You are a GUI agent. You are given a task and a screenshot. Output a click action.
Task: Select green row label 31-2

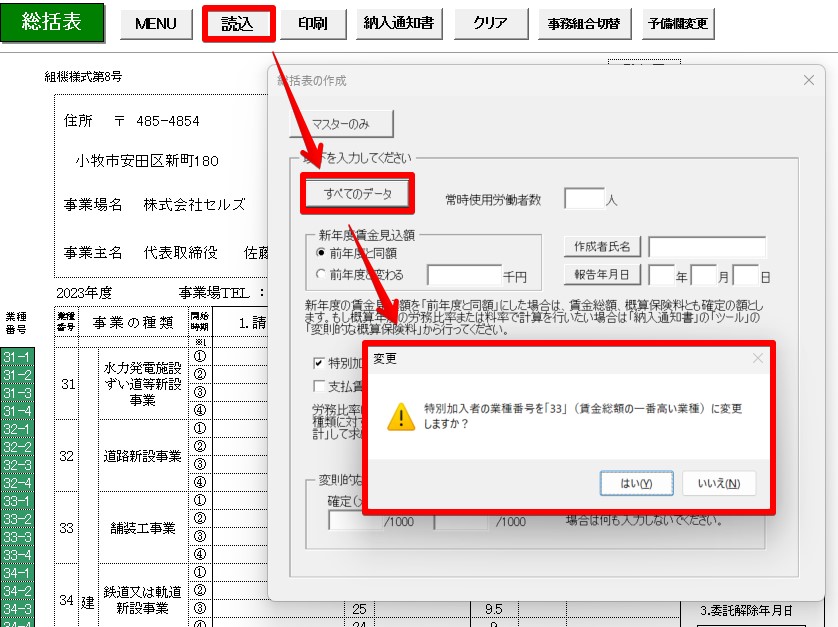[x=17, y=375]
